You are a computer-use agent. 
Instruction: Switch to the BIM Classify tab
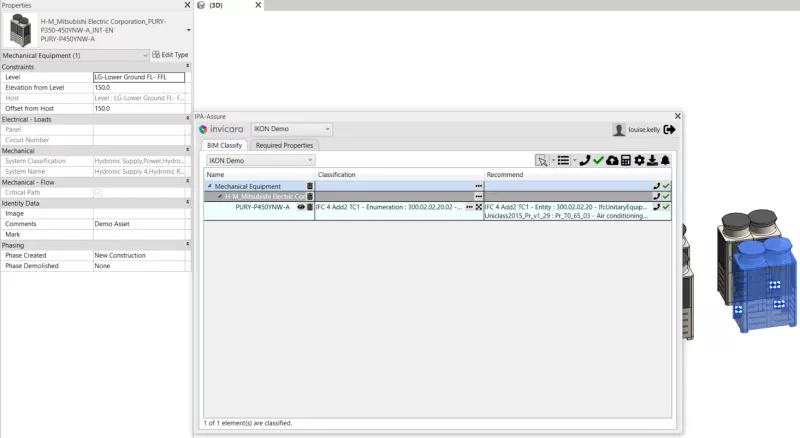pos(224,145)
